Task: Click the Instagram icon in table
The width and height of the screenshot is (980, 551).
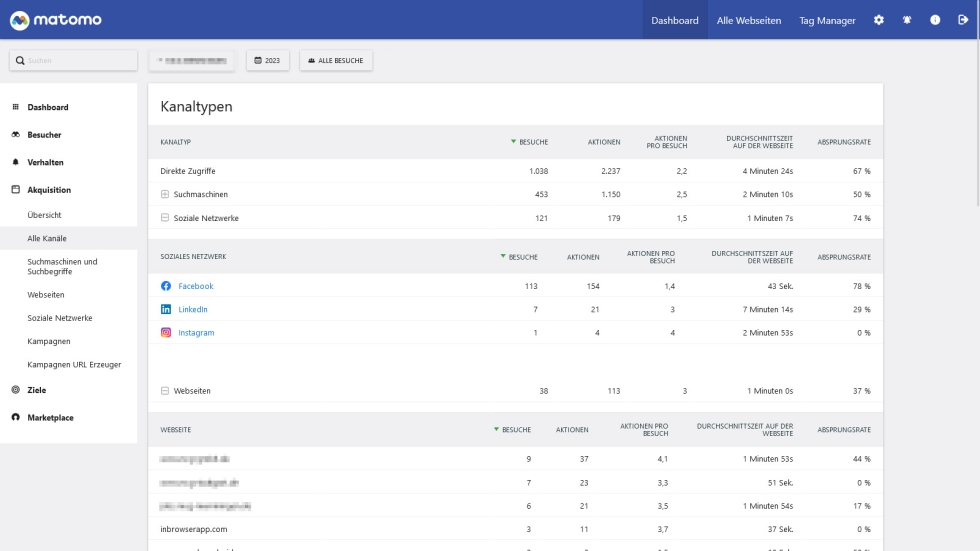Action: (x=166, y=333)
